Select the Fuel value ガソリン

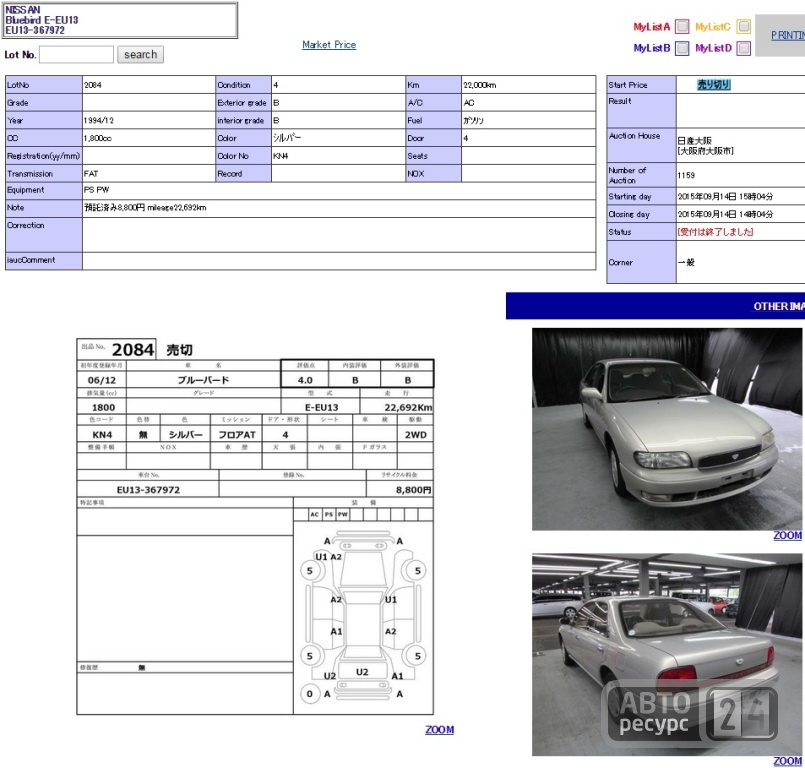pyautogui.click(x=473, y=121)
